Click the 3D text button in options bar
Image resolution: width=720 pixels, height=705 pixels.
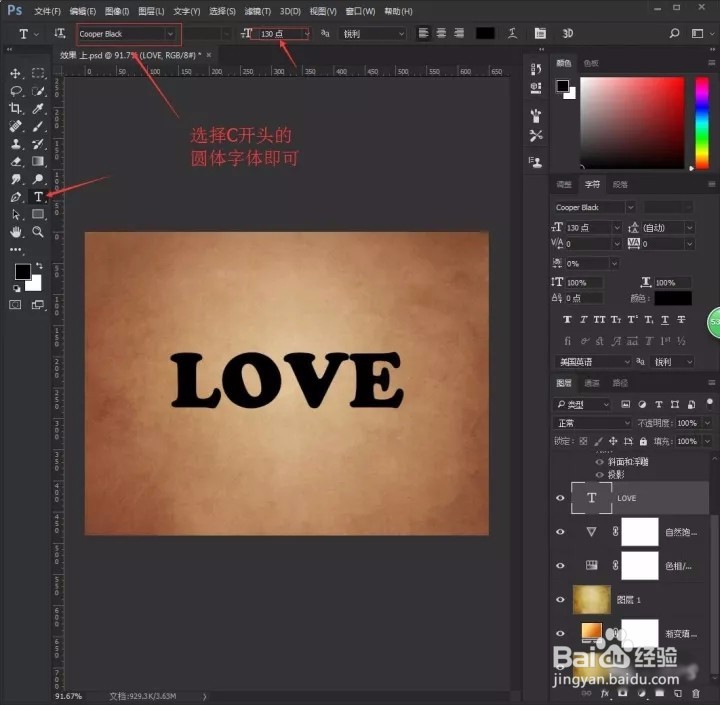(568, 33)
